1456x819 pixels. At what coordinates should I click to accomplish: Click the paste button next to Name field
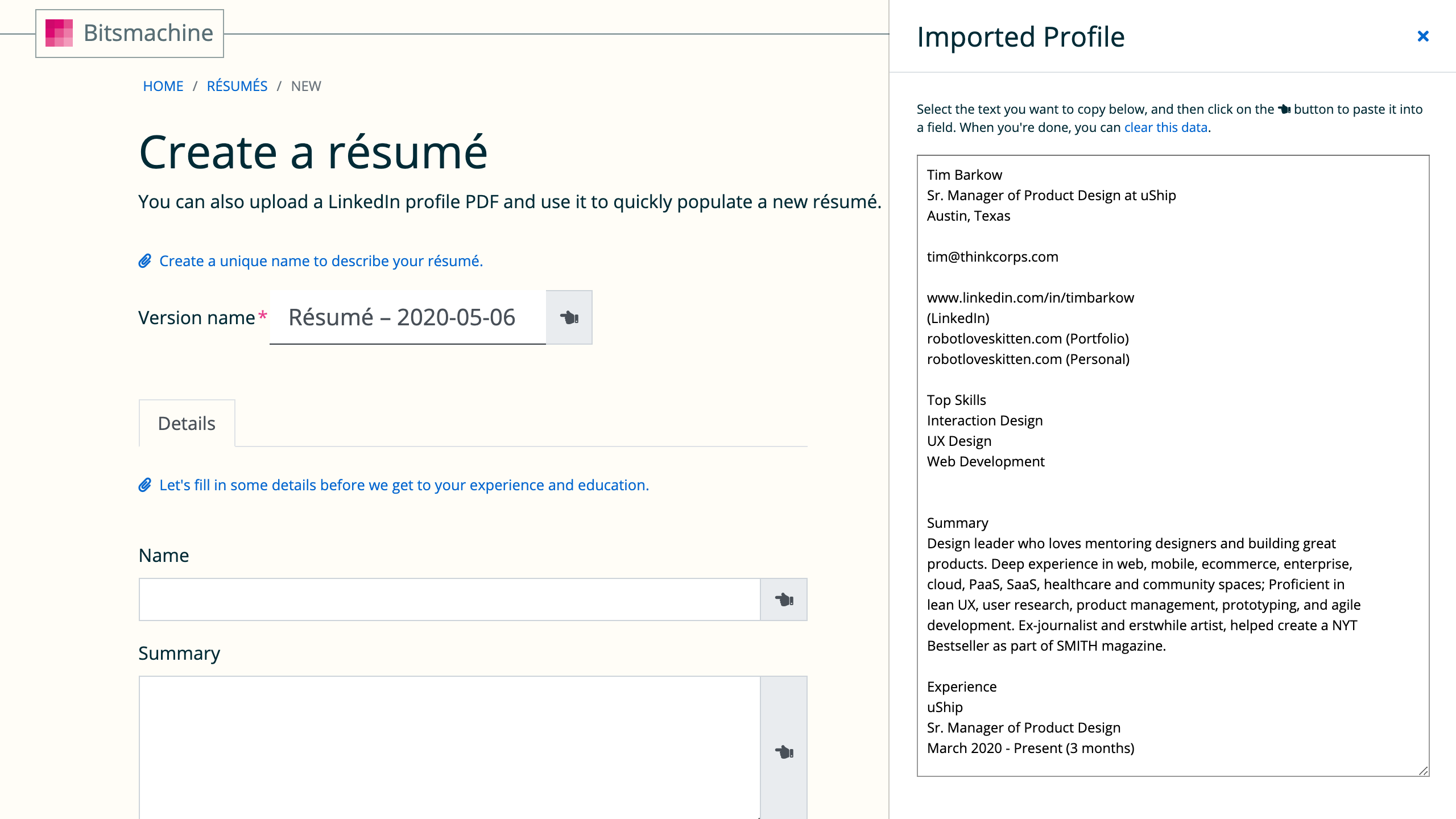[784, 599]
